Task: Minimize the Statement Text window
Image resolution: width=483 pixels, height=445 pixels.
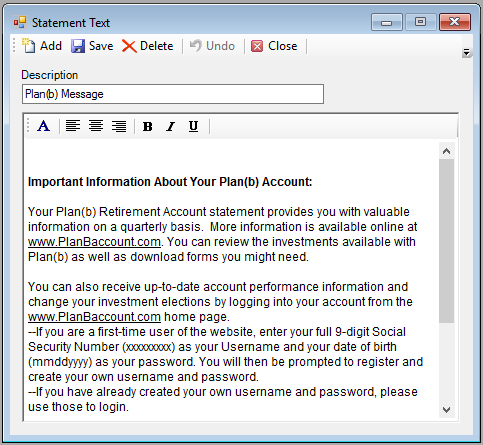Action: 387,22
